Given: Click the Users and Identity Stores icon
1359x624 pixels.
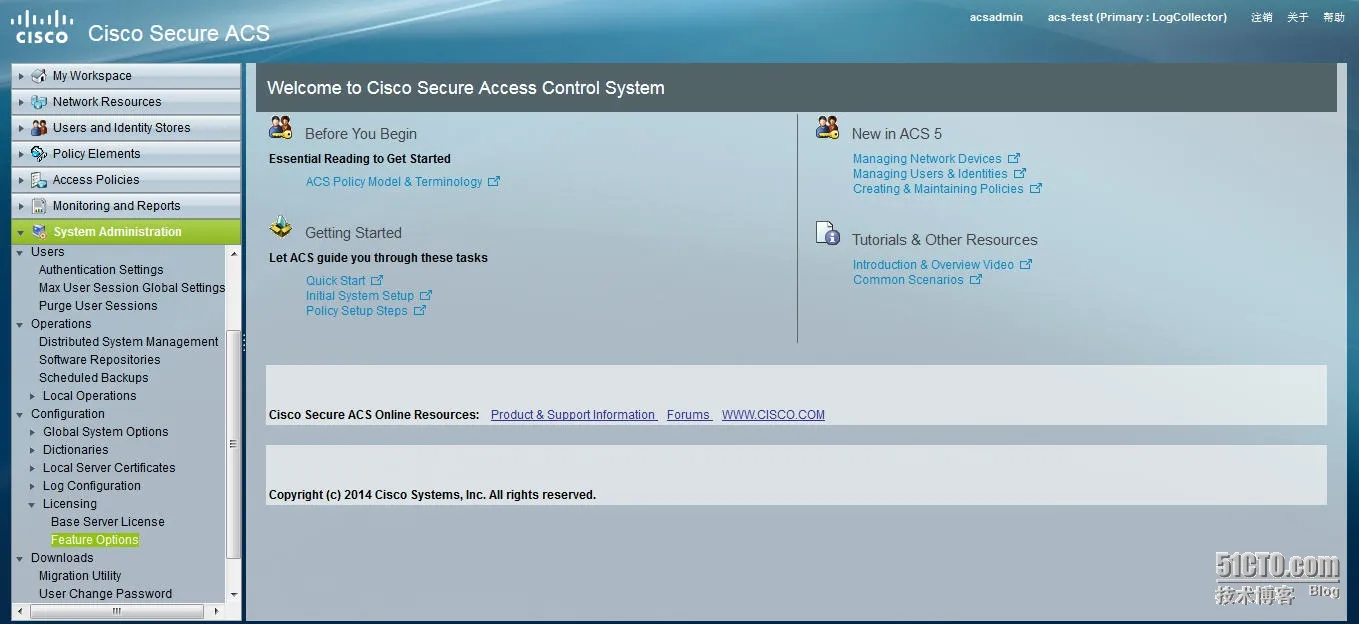Looking at the screenshot, I should point(39,128).
